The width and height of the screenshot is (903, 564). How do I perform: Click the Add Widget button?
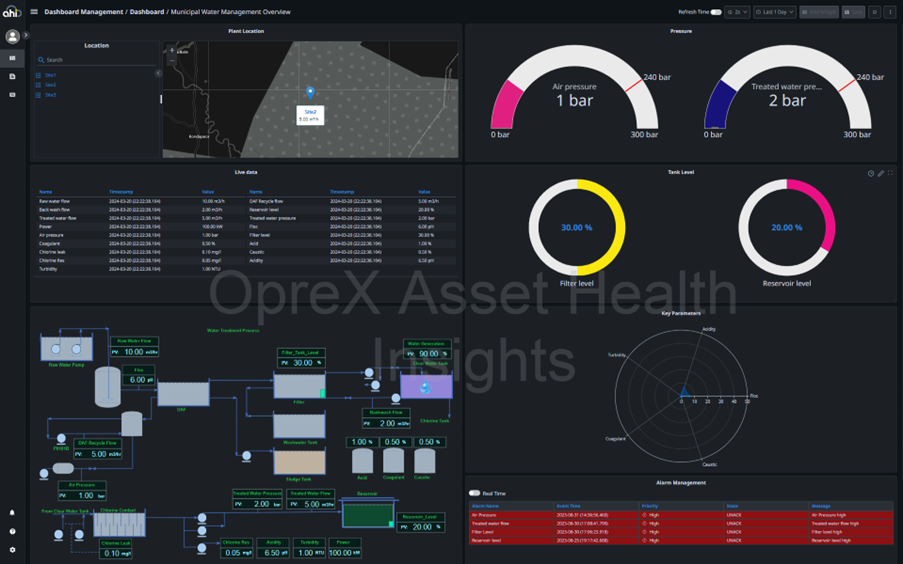point(819,12)
